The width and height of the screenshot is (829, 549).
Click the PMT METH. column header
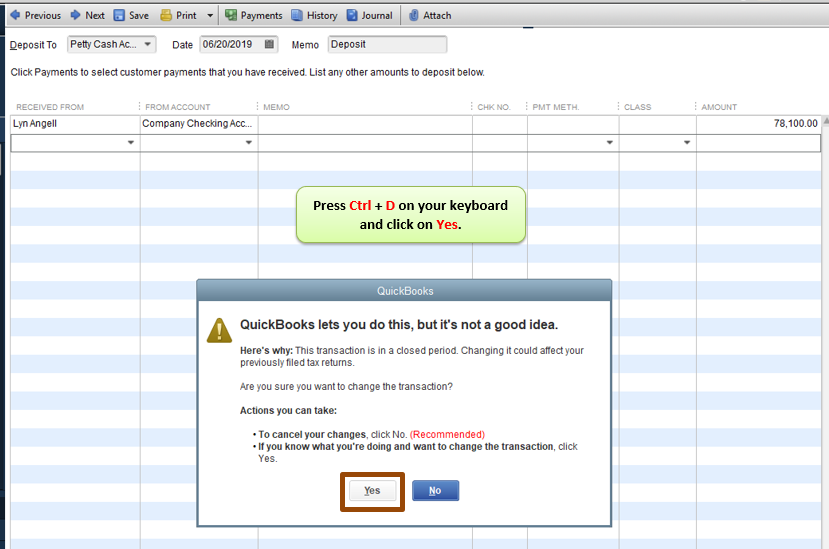point(556,107)
